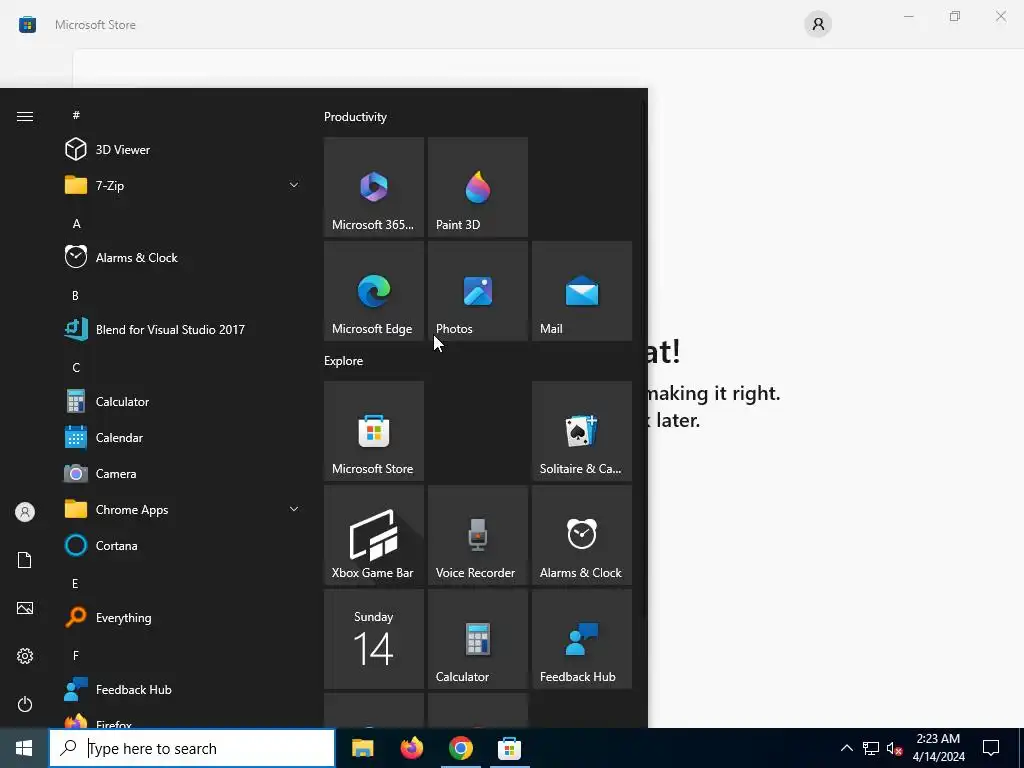The height and width of the screenshot is (768, 1024).
Task: Open the Mail tile
Action: coord(582,291)
